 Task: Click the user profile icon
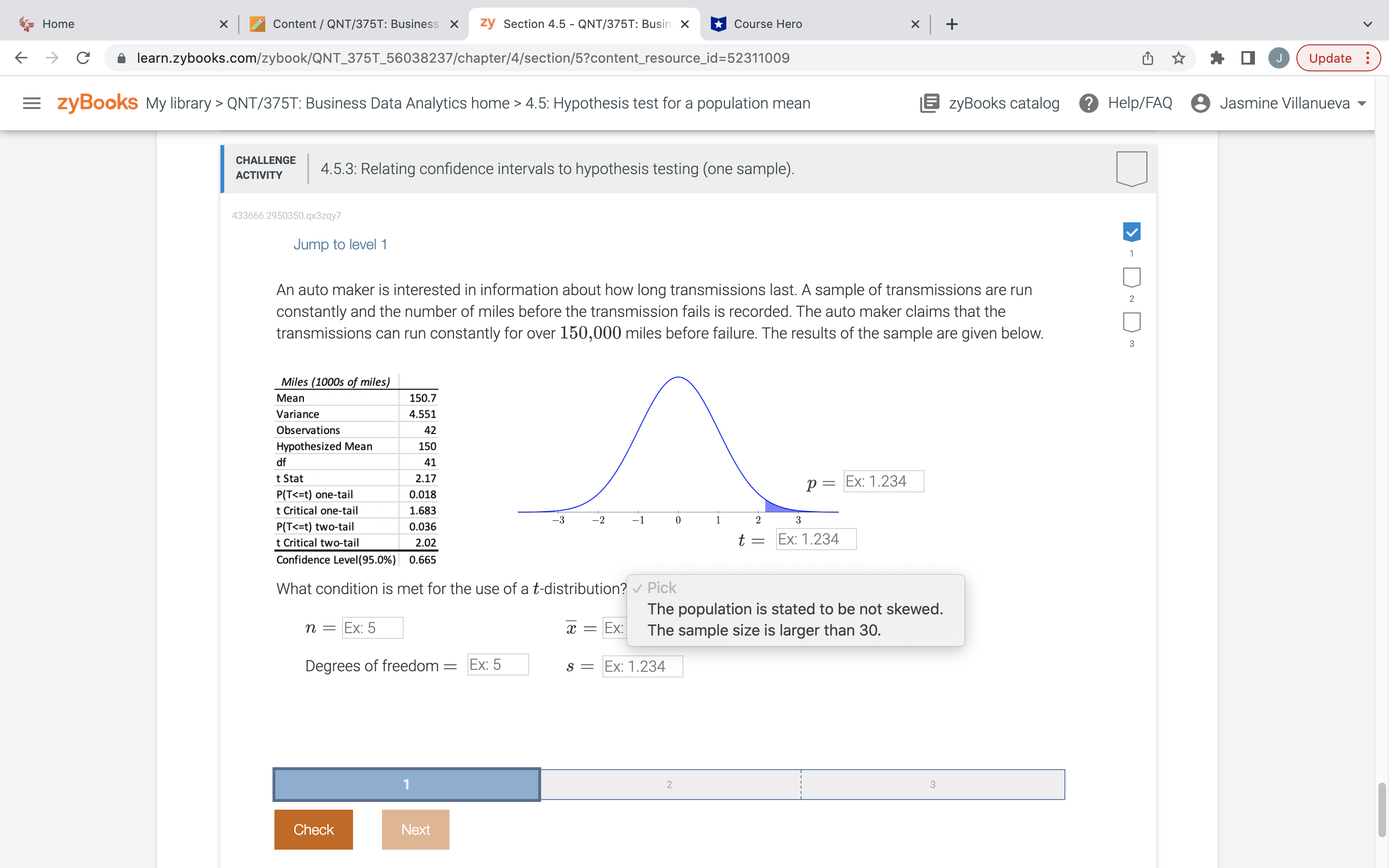click(1201, 103)
